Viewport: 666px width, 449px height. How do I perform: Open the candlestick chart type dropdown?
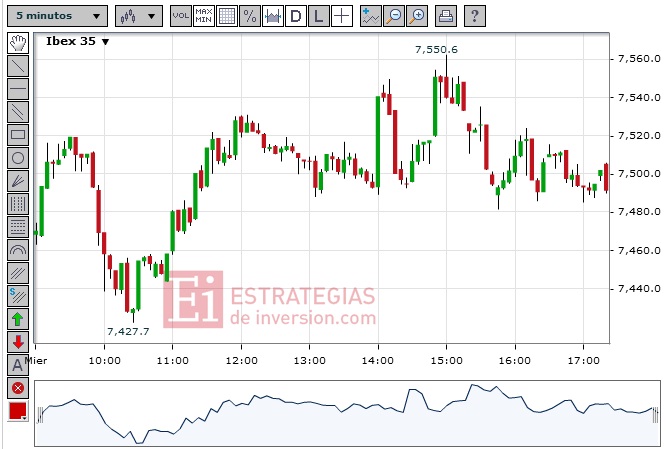point(138,16)
